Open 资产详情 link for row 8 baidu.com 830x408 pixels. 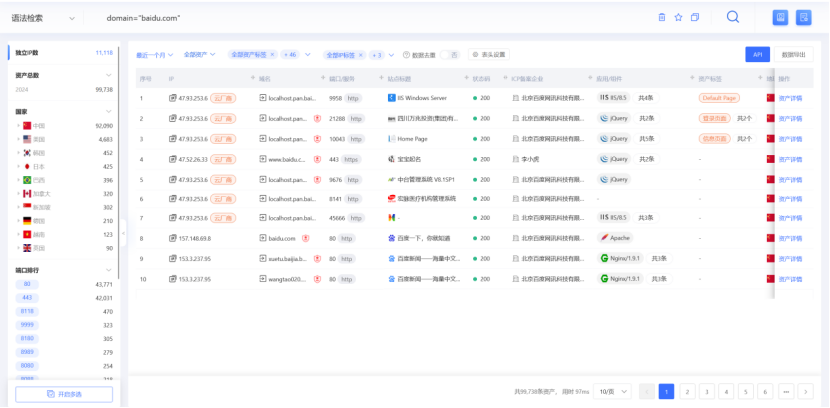pyautogui.click(x=790, y=239)
